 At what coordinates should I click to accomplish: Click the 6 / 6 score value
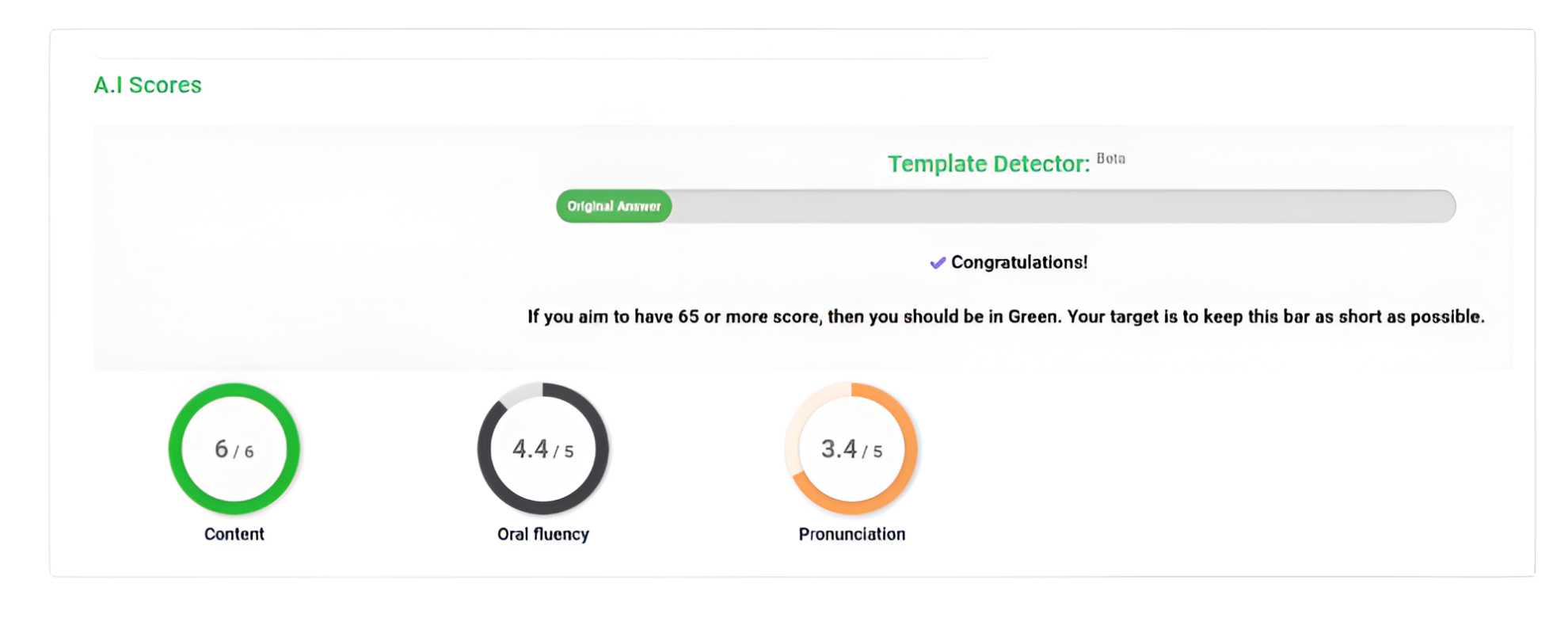pos(234,449)
